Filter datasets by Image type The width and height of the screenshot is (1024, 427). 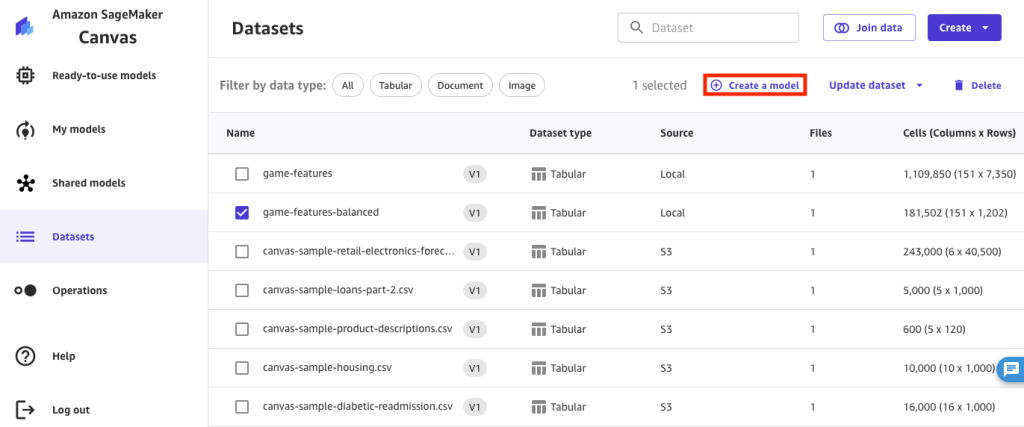click(522, 86)
